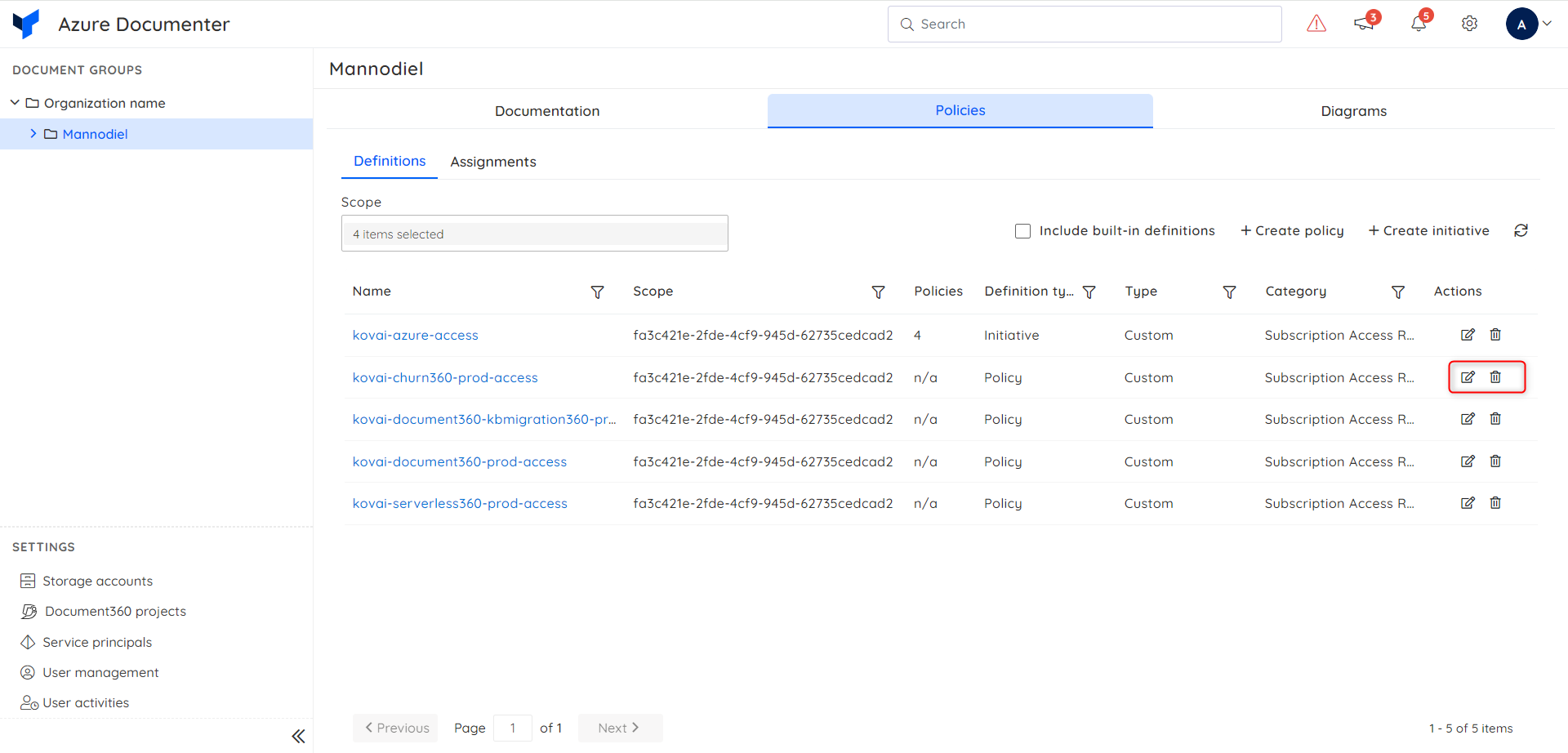Image resolution: width=1568 pixels, height=753 pixels.
Task: Delete the kovai-serverless360-prod-access policy
Action: (x=1495, y=502)
